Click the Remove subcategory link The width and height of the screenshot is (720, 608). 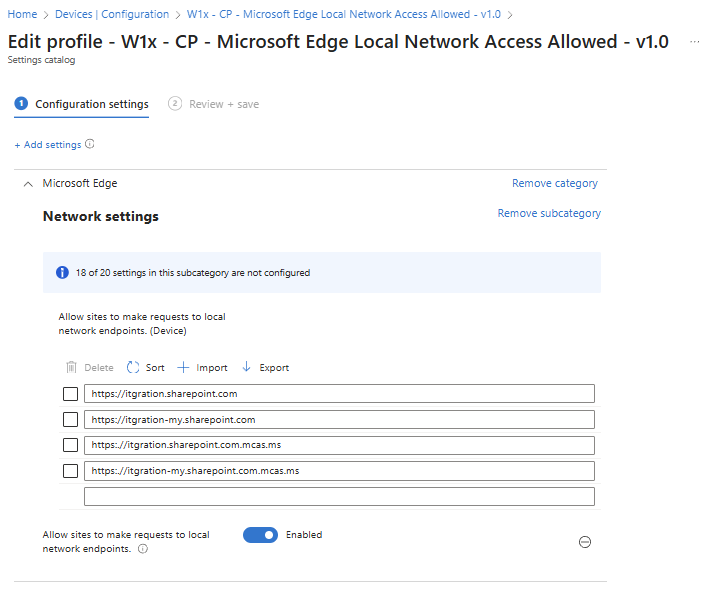(549, 213)
